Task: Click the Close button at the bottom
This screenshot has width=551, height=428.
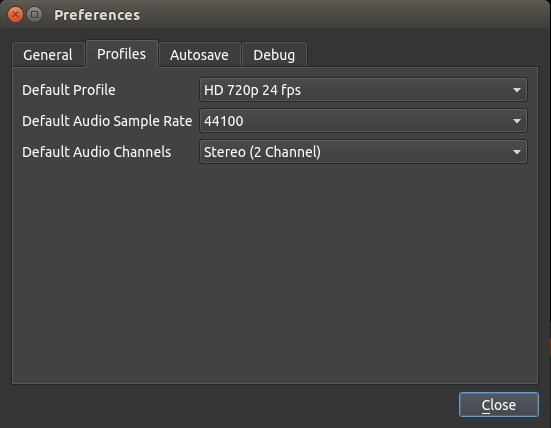Action: click(x=499, y=405)
